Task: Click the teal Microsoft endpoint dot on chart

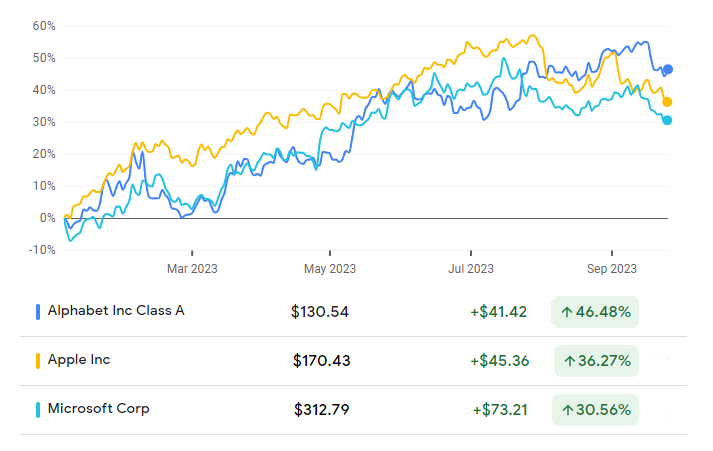Action: (667, 120)
